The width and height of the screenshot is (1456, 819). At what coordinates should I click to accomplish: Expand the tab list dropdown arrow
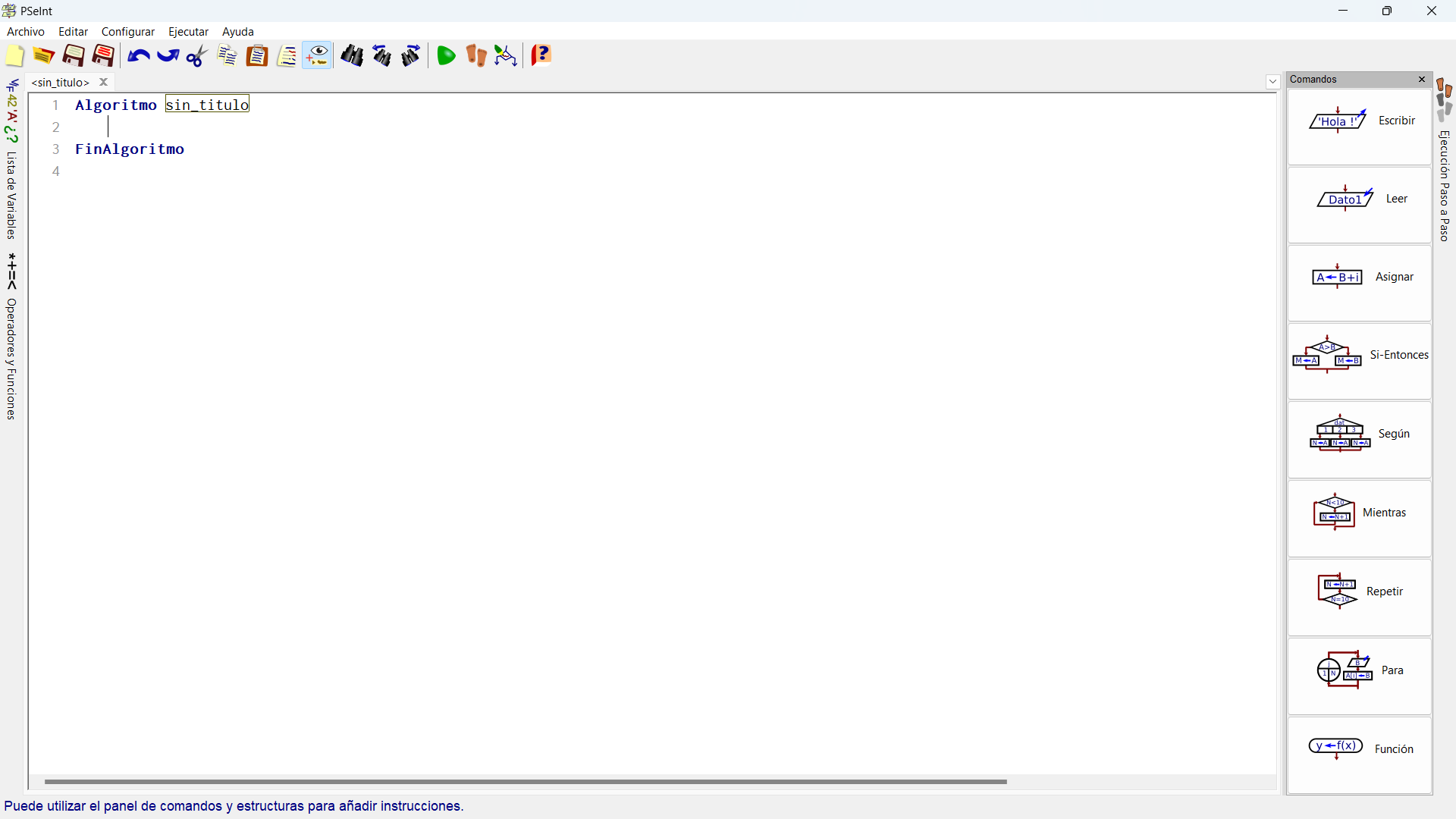pyautogui.click(x=1272, y=82)
